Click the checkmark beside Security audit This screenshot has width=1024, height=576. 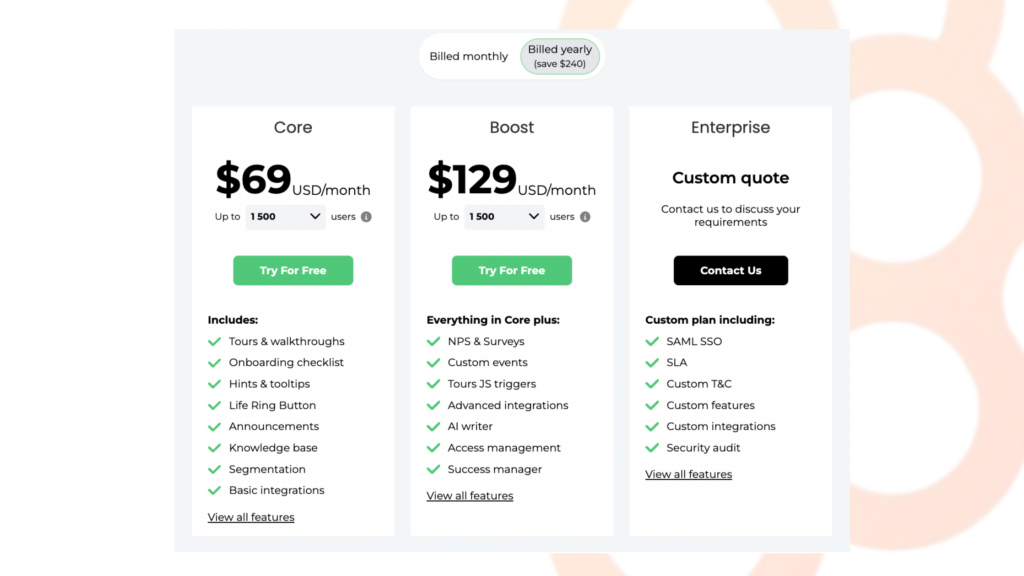tap(652, 448)
